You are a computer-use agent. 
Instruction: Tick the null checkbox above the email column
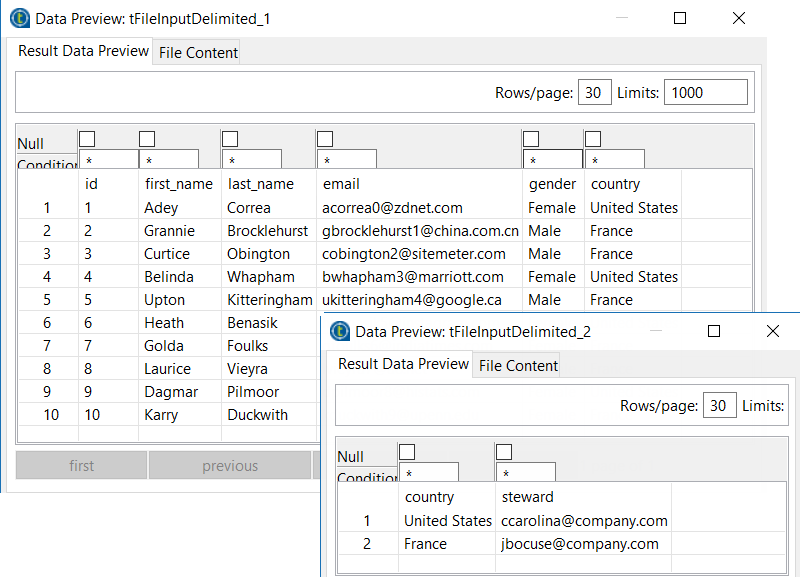[x=325, y=139]
